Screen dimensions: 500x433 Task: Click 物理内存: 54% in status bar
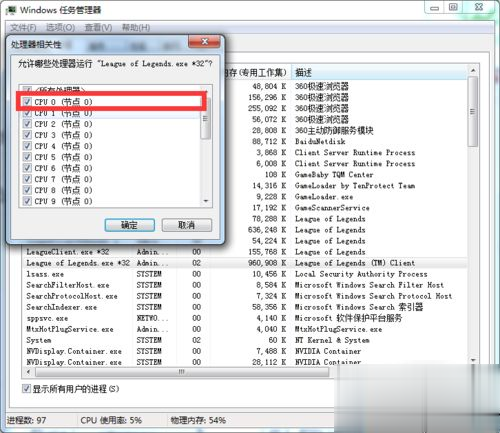pyautogui.click(x=198, y=420)
